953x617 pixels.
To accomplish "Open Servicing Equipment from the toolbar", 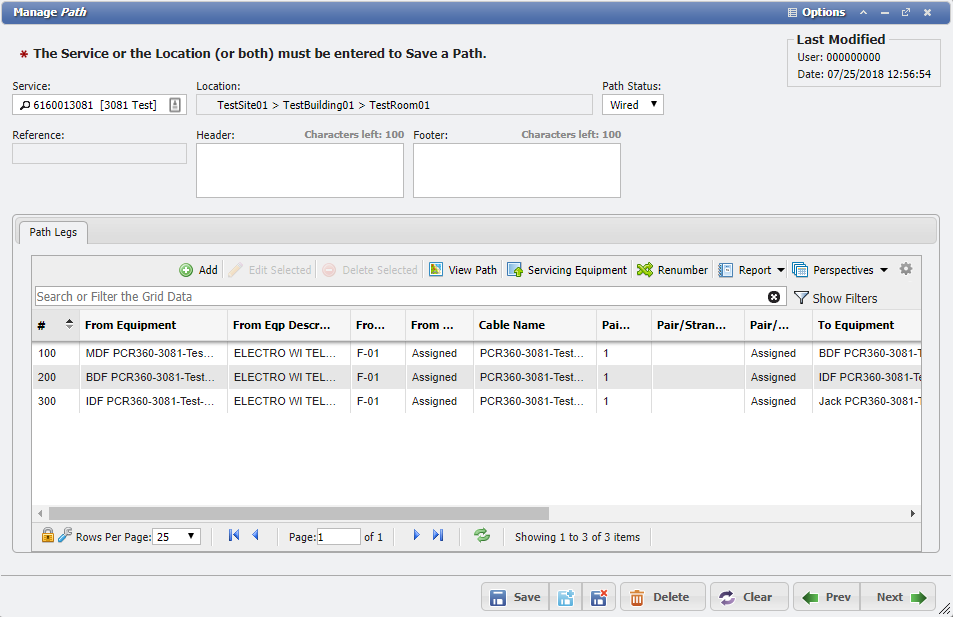I will pos(515,270).
